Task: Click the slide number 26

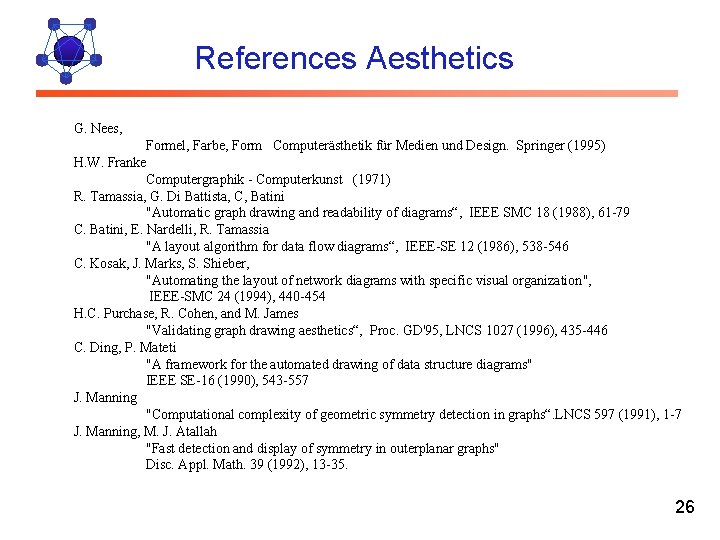Action: 685,507
